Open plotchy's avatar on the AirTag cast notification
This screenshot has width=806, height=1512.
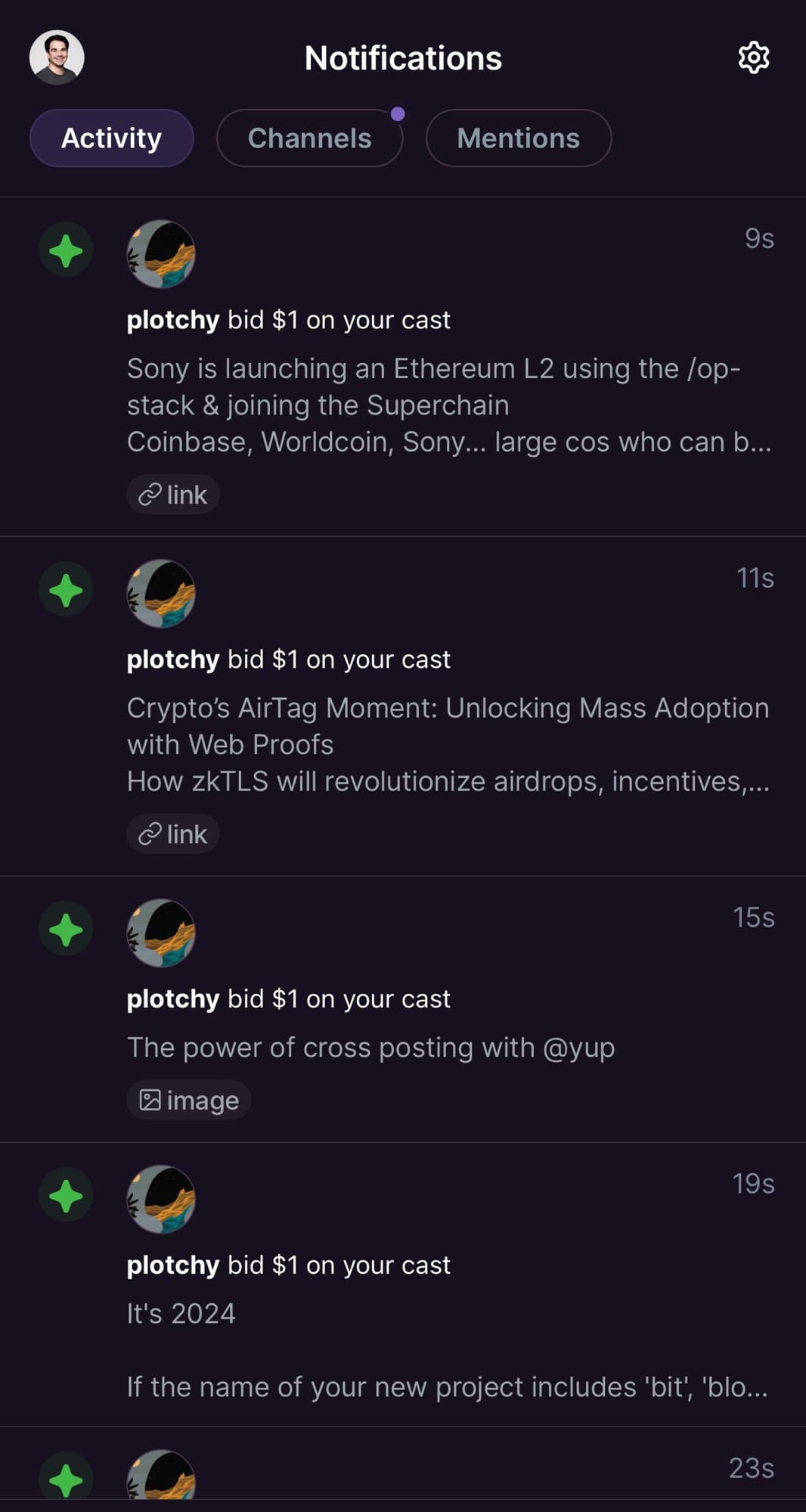[160, 594]
